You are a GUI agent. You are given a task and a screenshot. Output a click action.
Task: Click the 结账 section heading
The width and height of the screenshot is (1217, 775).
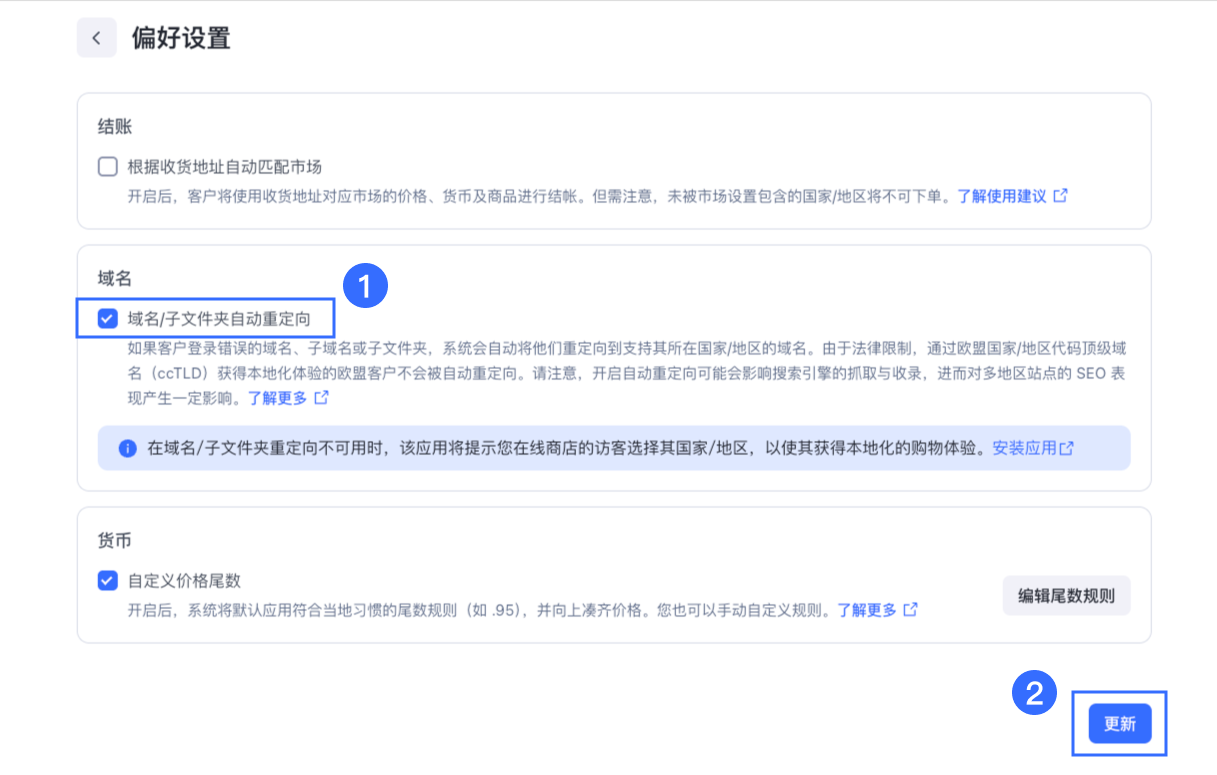tap(115, 127)
